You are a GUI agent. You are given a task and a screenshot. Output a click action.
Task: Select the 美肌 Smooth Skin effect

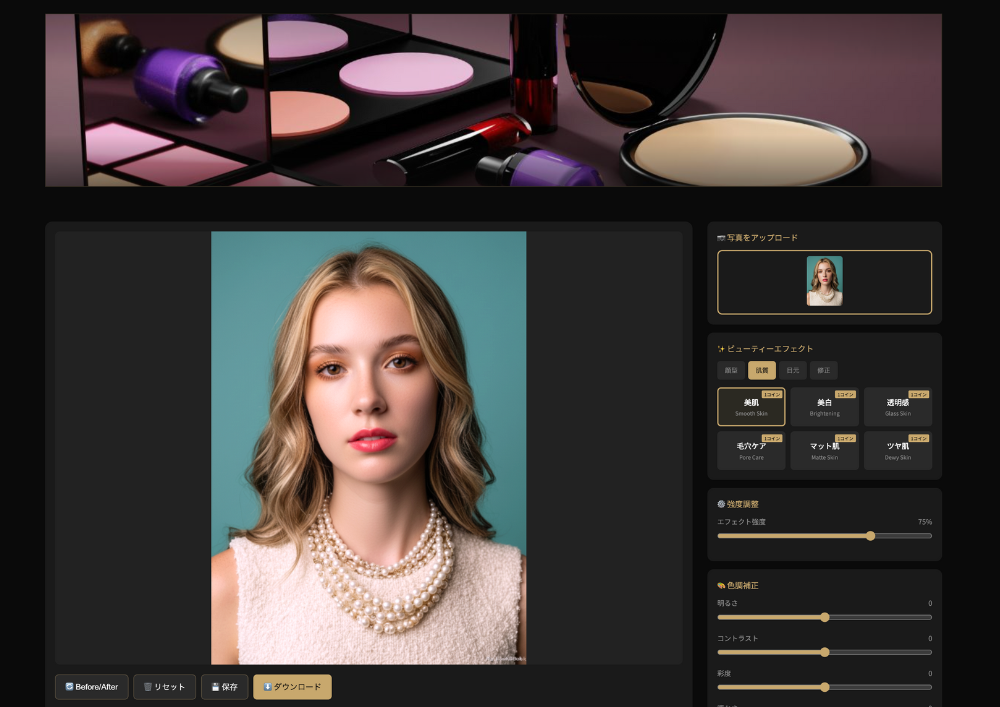751,407
